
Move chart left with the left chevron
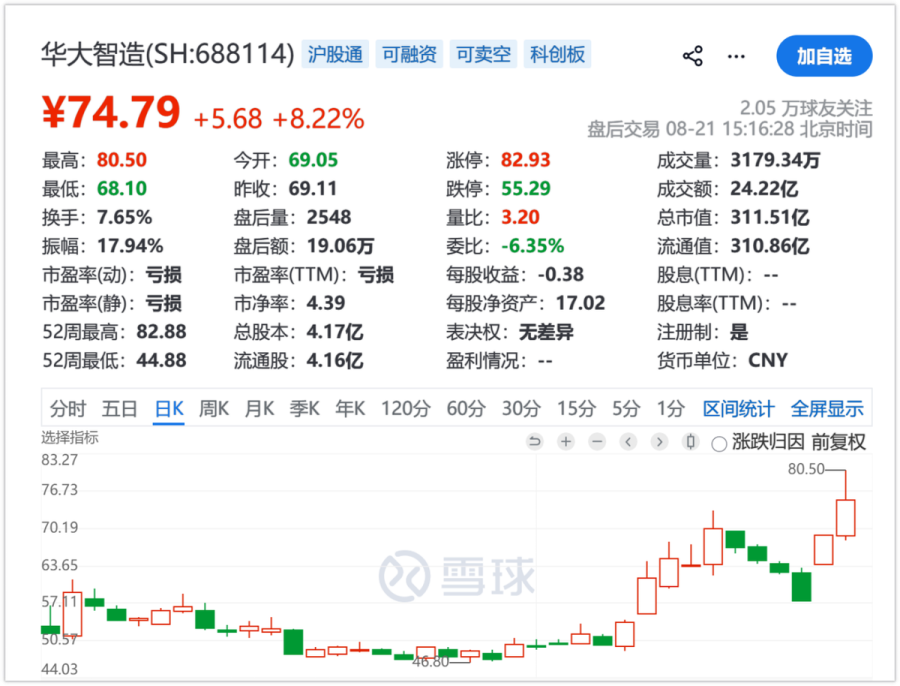click(629, 441)
